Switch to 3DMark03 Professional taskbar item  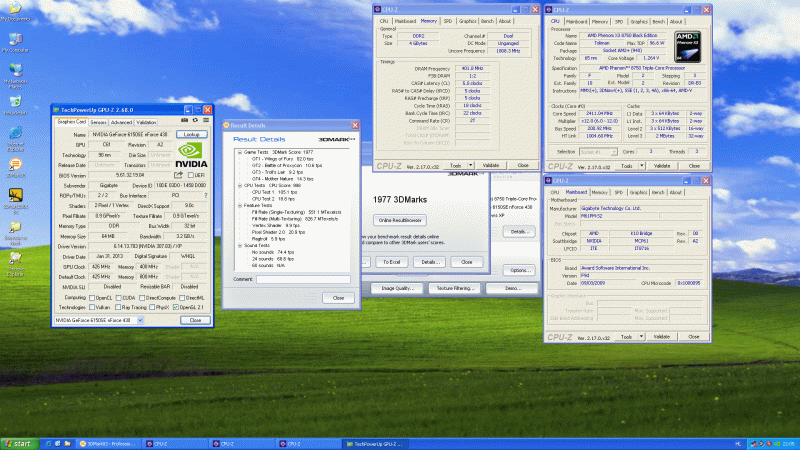coord(109,444)
